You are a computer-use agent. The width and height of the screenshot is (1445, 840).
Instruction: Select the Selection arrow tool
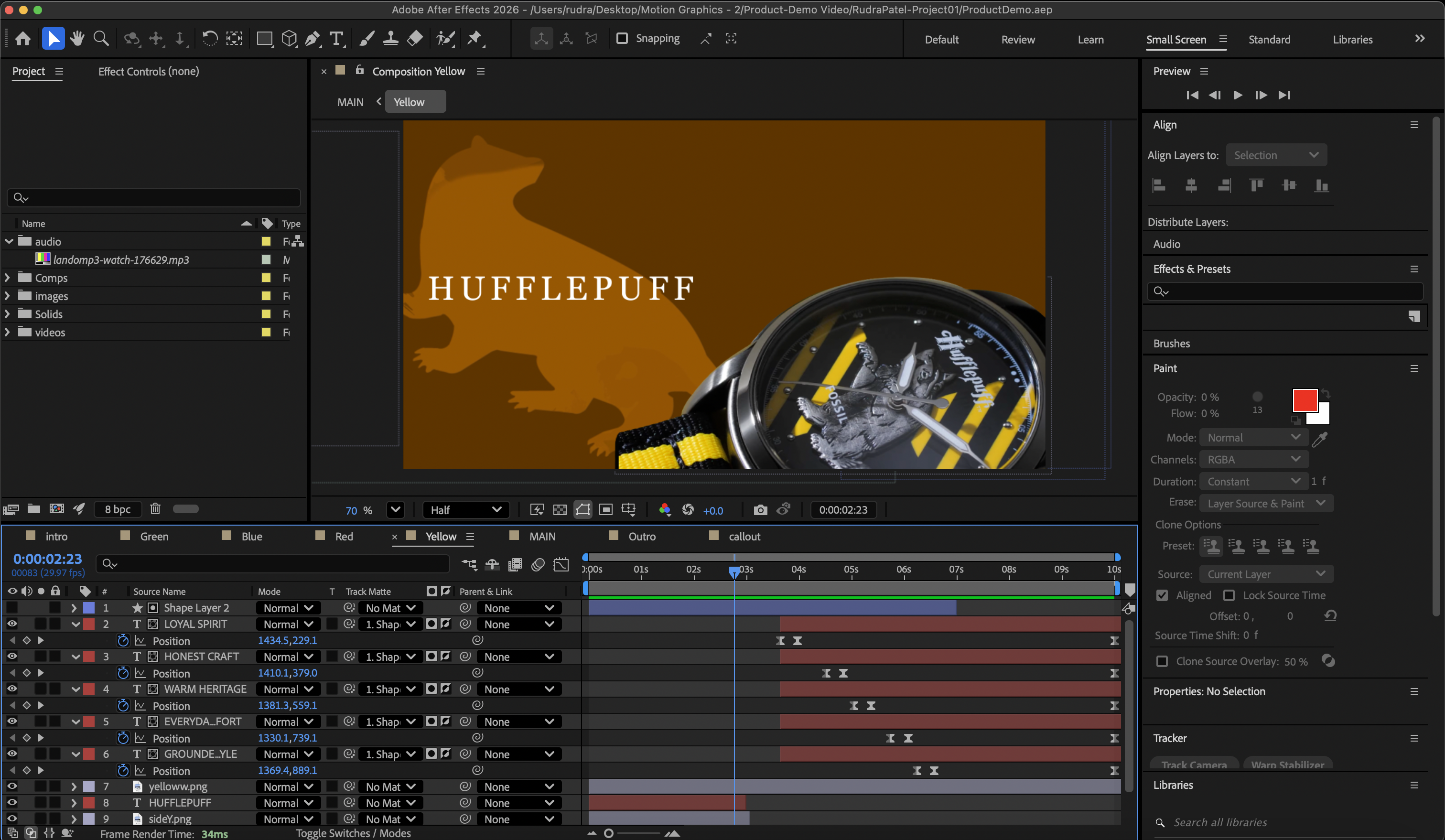(x=53, y=38)
